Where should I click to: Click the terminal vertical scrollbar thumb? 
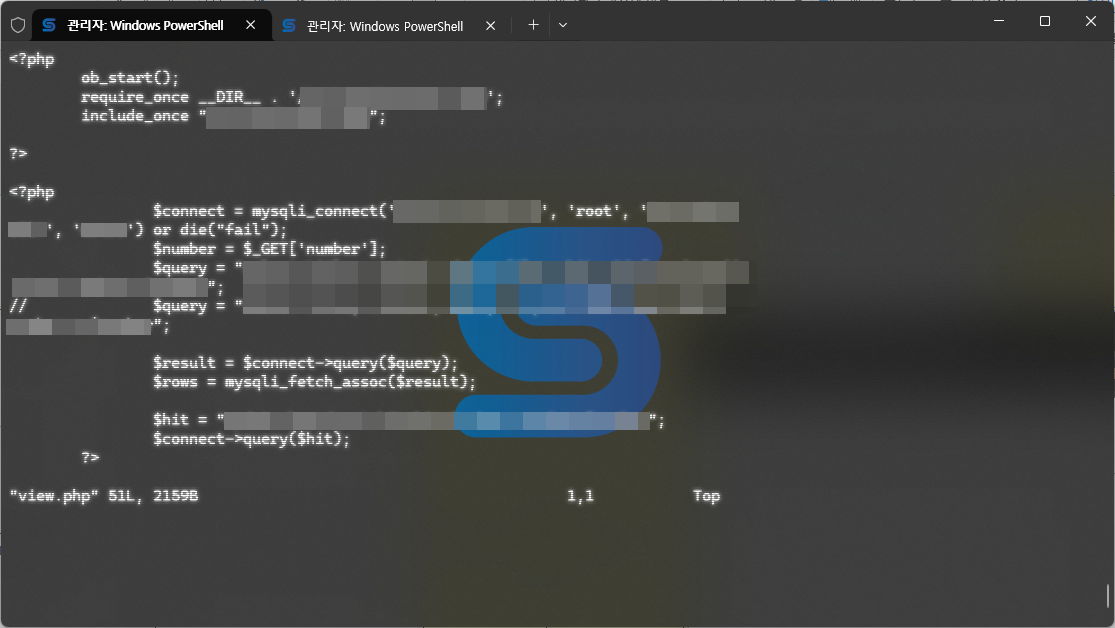point(1107,596)
